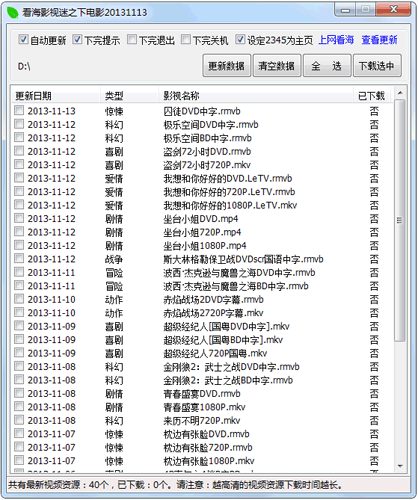
Task: Enable the 下完关机 checkbox
Action: pyautogui.click(x=186, y=40)
